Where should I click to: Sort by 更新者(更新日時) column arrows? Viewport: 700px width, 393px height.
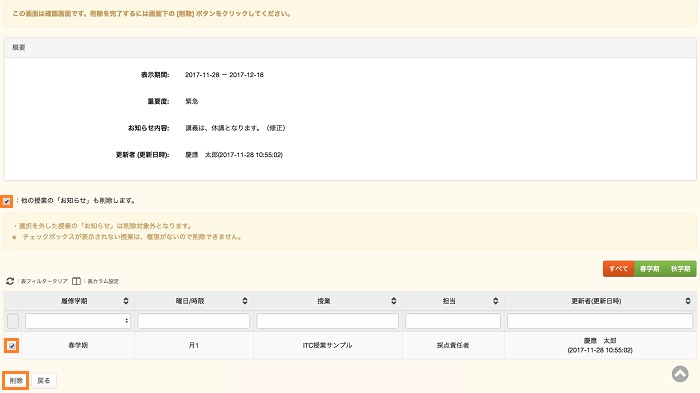pyautogui.click(x=688, y=301)
